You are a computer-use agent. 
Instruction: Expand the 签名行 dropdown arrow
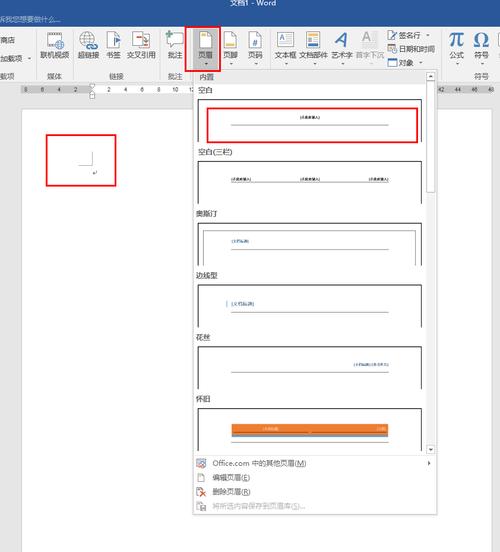pyautogui.click(x=428, y=35)
